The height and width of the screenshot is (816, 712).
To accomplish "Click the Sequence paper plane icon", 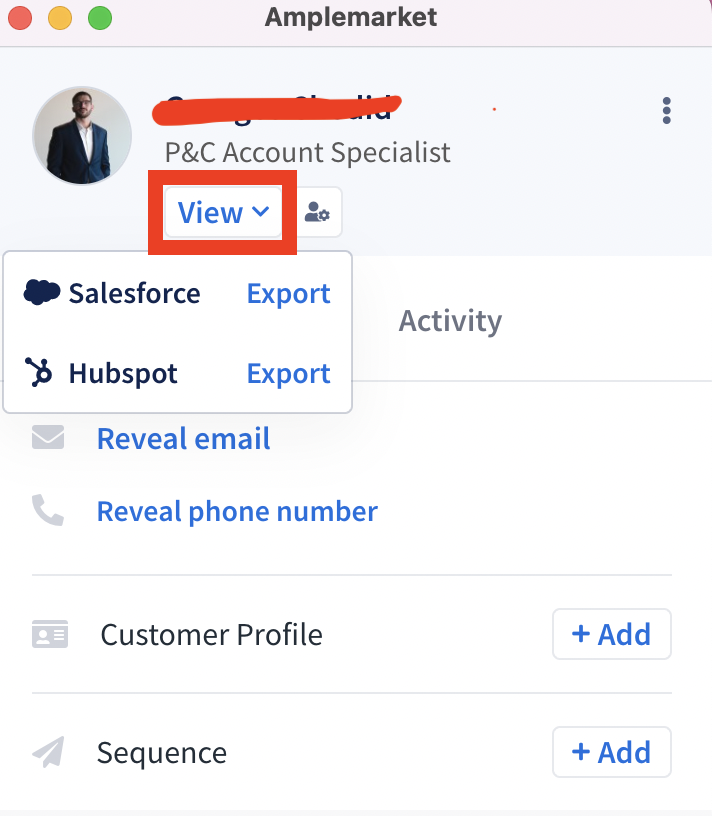I will (x=48, y=751).
